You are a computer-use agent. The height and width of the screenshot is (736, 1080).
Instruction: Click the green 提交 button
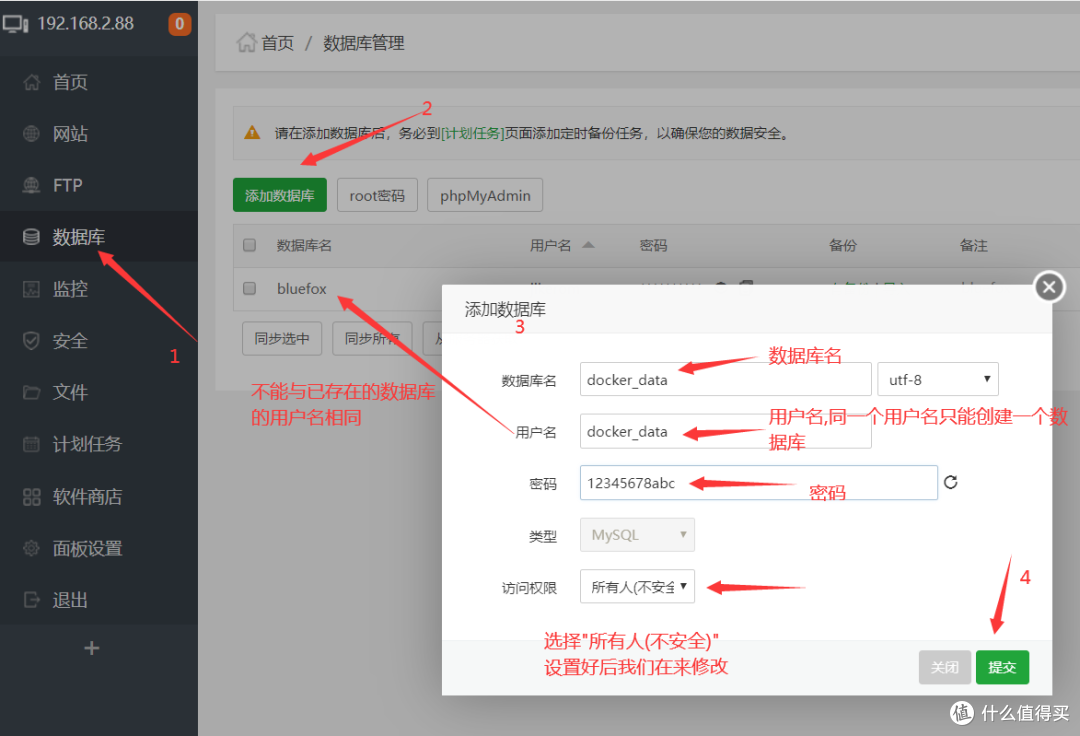[x=1002, y=666]
